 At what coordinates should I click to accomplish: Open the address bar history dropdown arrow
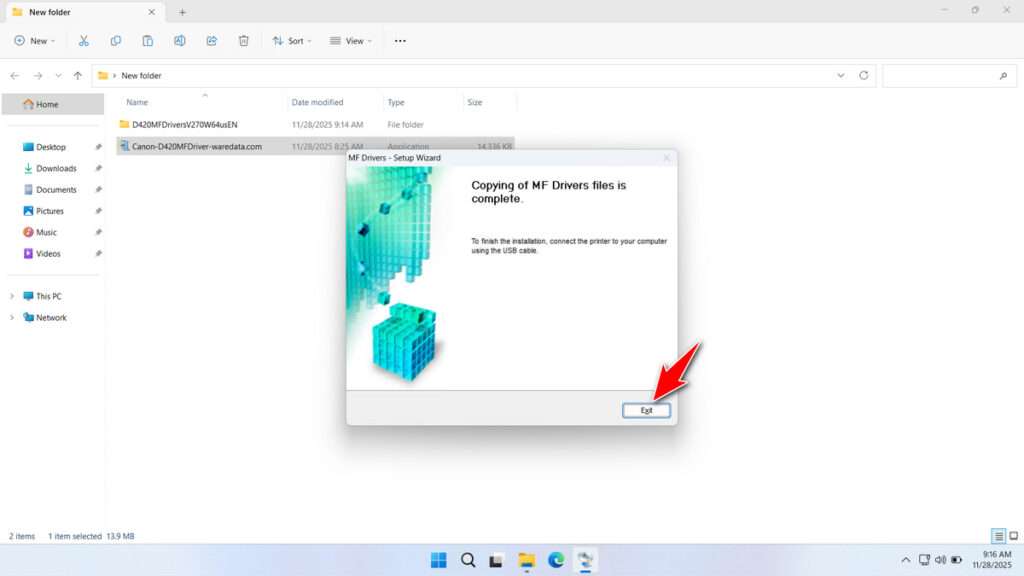pyautogui.click(x=841, y=75)
